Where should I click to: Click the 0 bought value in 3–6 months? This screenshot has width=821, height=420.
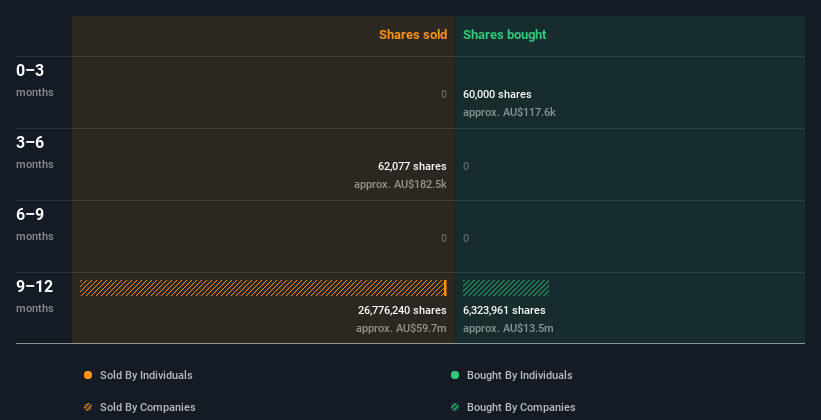466,167
